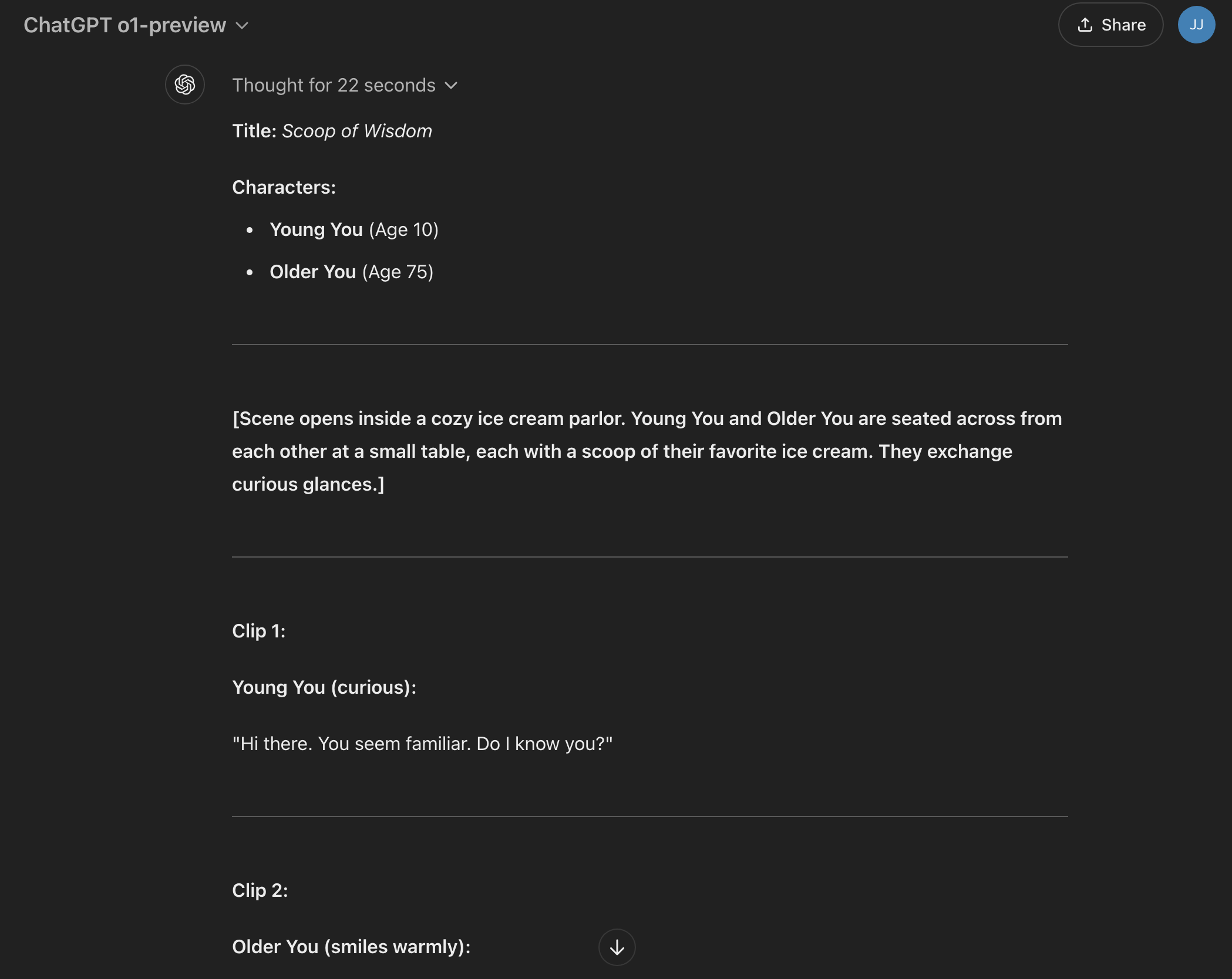
Task: Click the chevron next to ChatGPT o1-preview
Action: (242, 26)
